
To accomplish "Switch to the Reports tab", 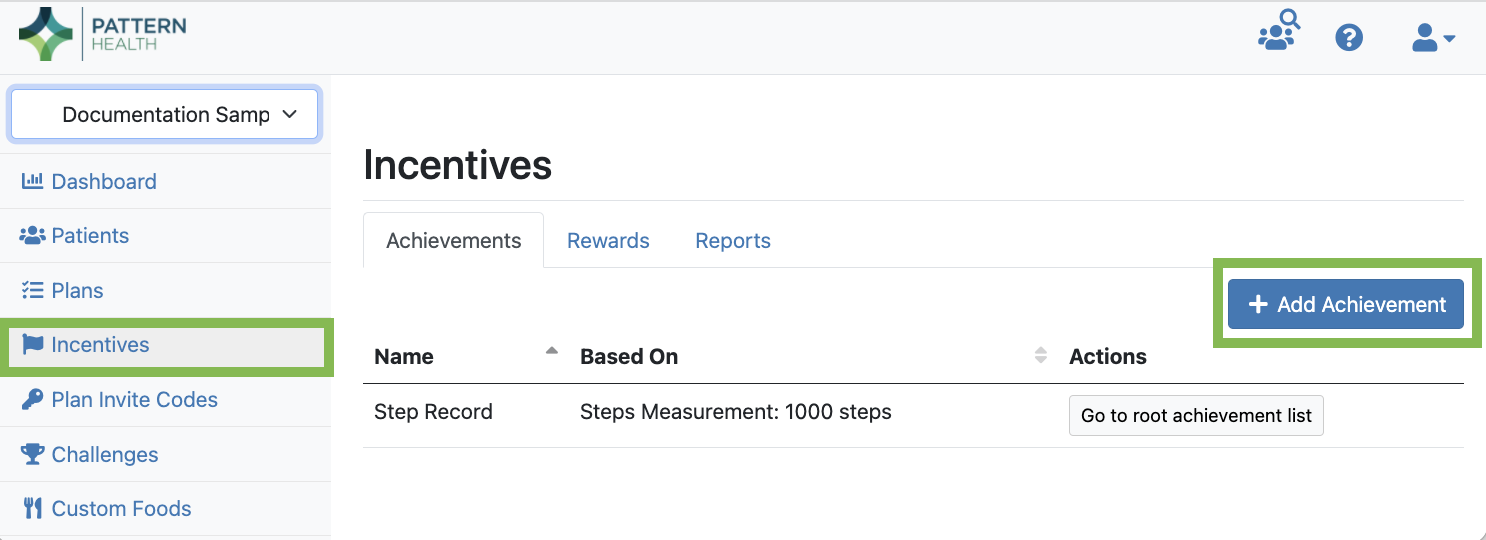I will click(733, 241).
